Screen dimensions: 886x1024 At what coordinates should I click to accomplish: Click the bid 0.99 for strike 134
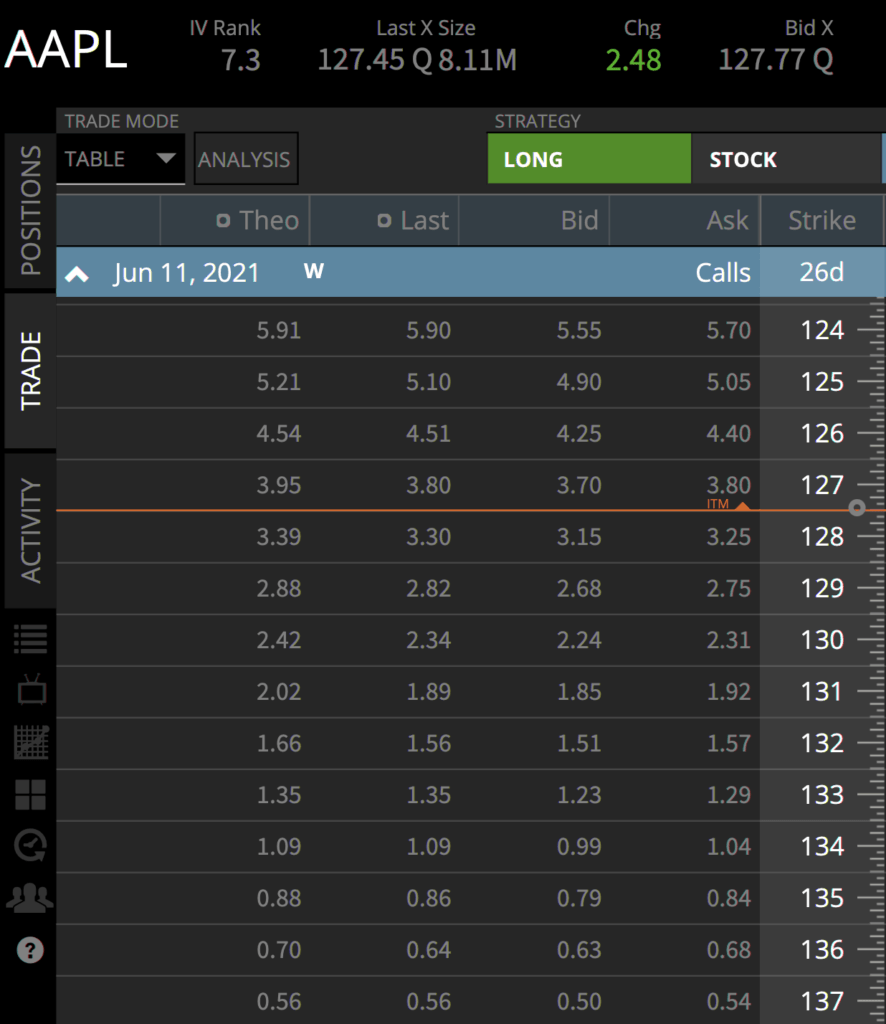tap(578, 846)
